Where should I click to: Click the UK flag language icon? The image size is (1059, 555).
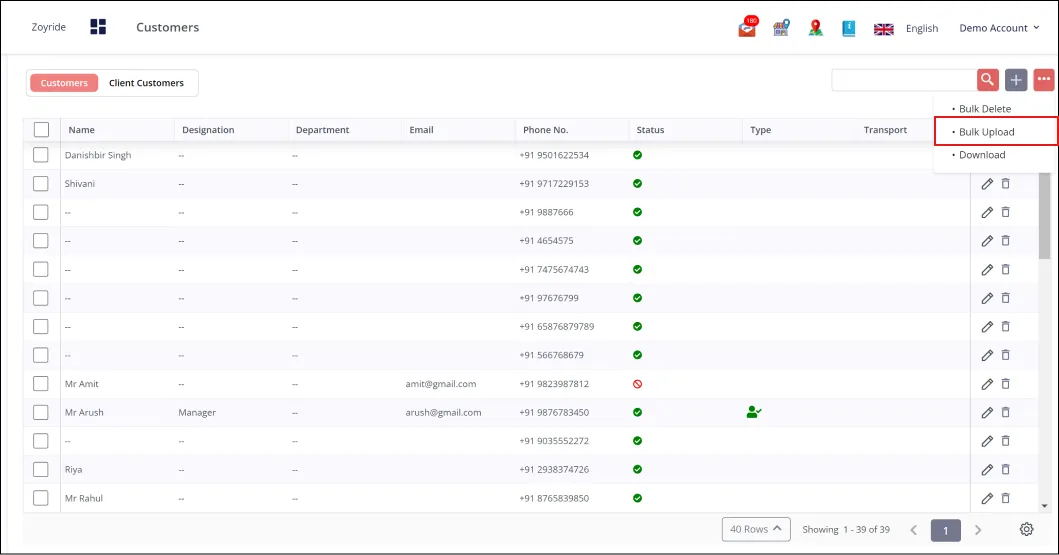pos(883,29)
